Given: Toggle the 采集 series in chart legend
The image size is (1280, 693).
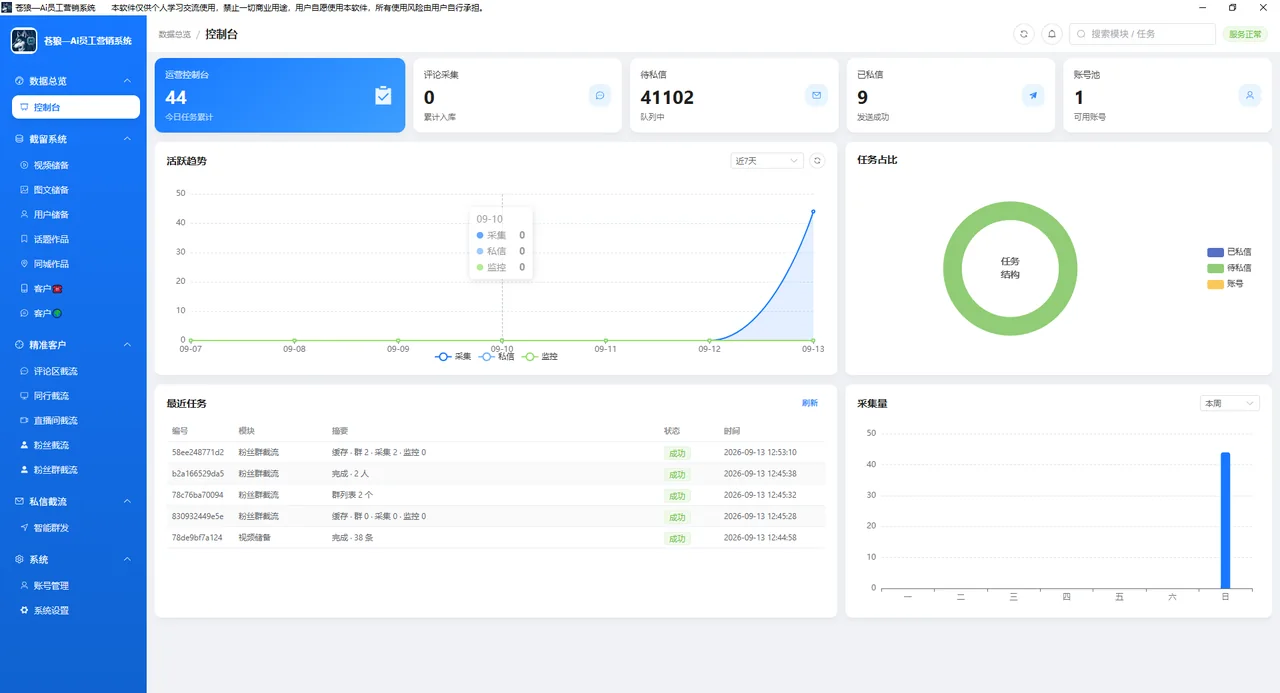Looking at the screenshot, I should [453, 356].
